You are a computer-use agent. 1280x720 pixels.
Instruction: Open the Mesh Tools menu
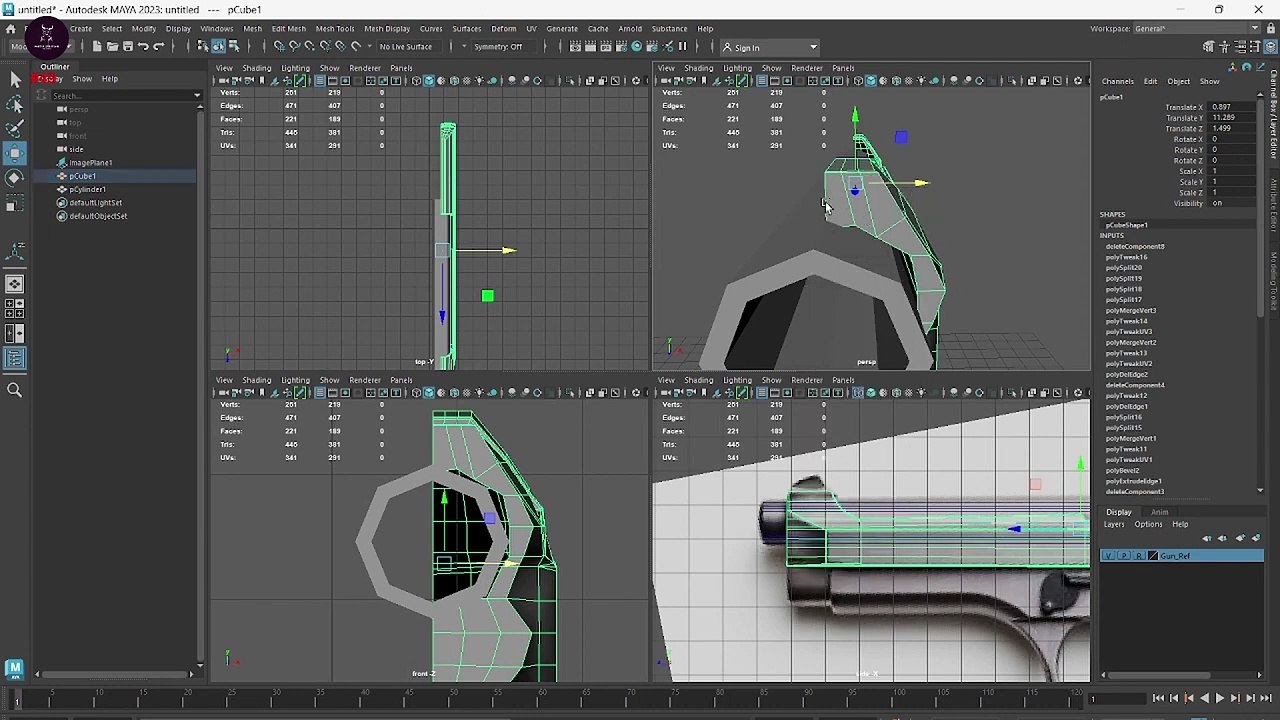tap(335, 29)
